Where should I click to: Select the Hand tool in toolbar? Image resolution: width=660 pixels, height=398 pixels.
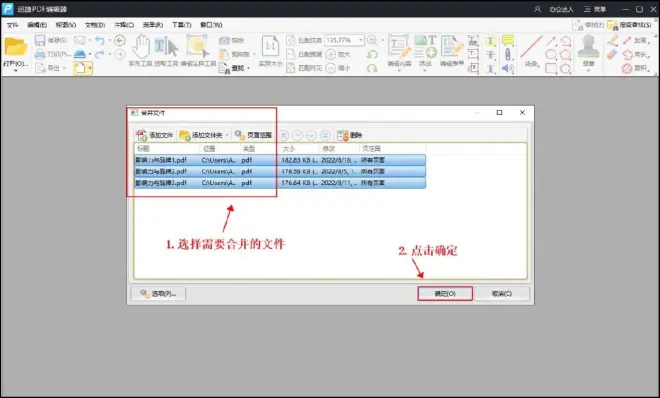(141, 46)
